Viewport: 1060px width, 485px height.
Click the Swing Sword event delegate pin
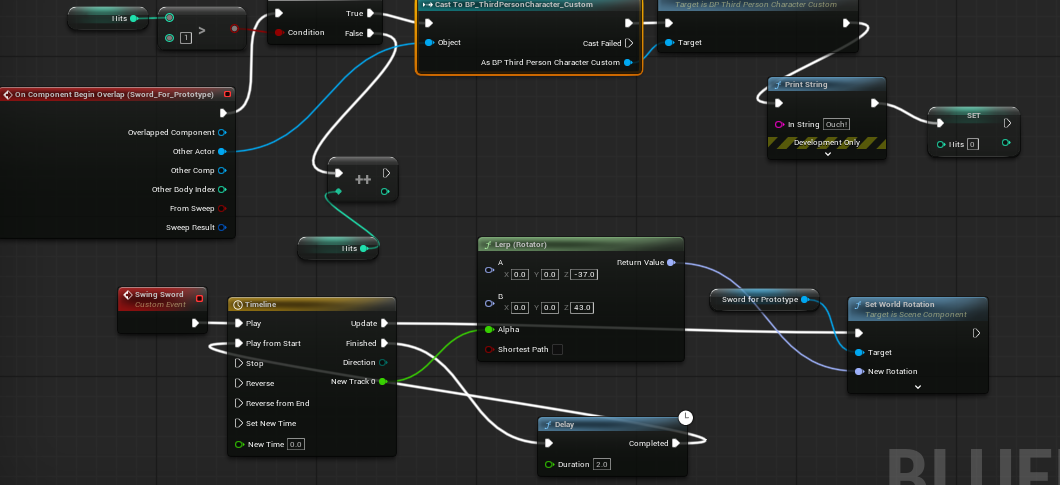pyautogui.click(x=199, y=298)
